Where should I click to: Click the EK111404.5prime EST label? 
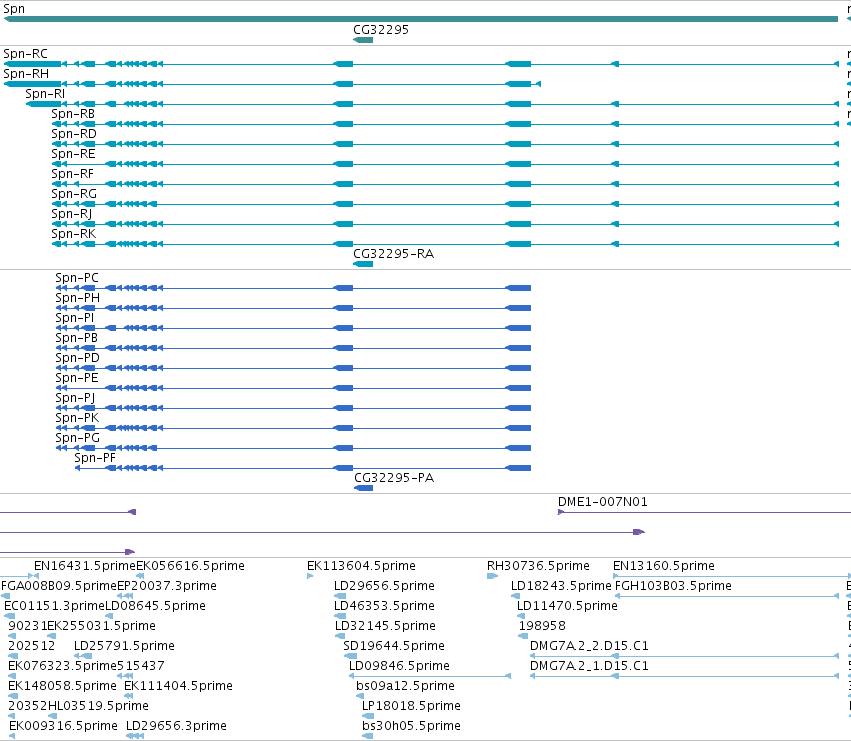pyautogui.click(x=178, y=687)
